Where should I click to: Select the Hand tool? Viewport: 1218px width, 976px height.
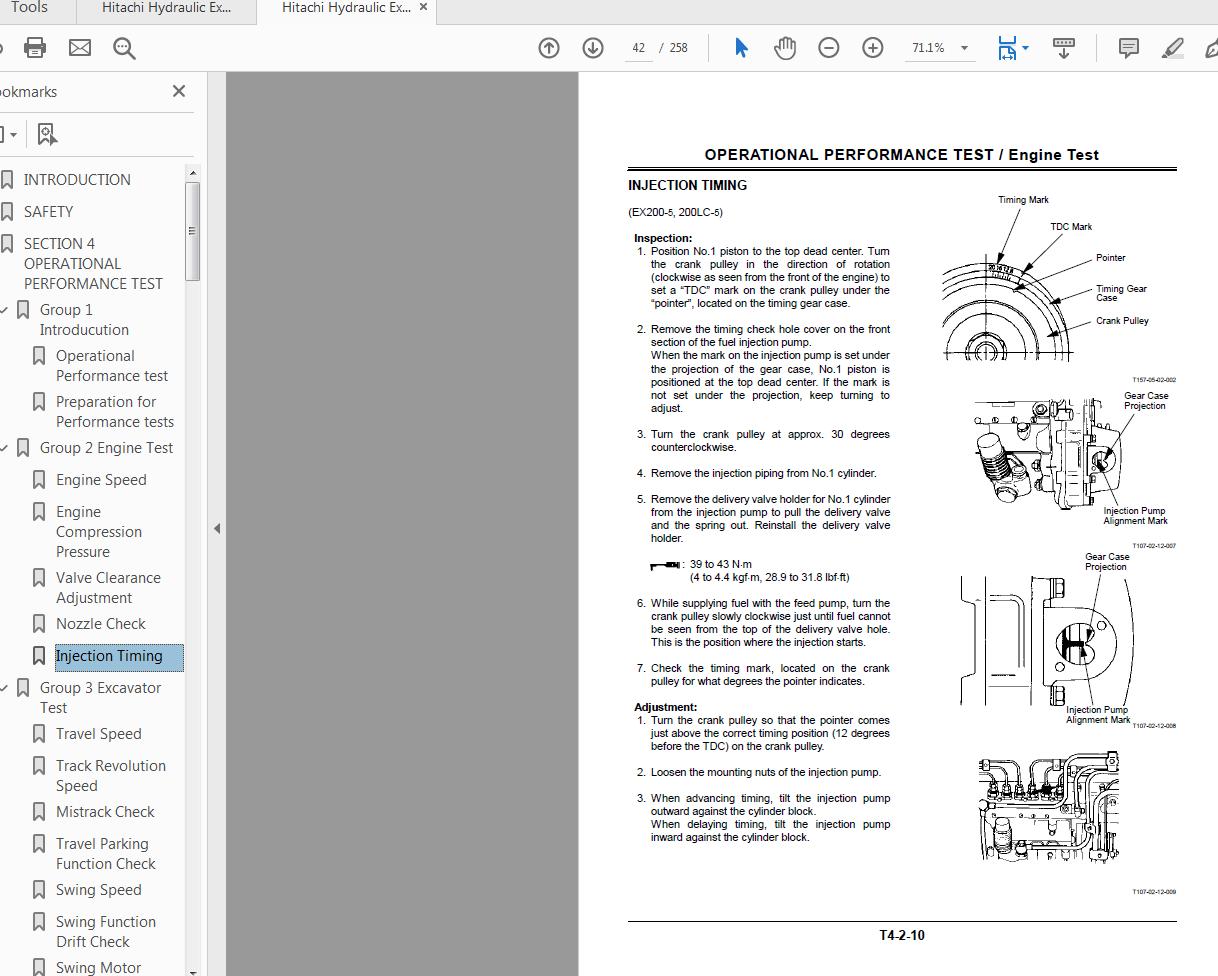[x=785, y=47]
